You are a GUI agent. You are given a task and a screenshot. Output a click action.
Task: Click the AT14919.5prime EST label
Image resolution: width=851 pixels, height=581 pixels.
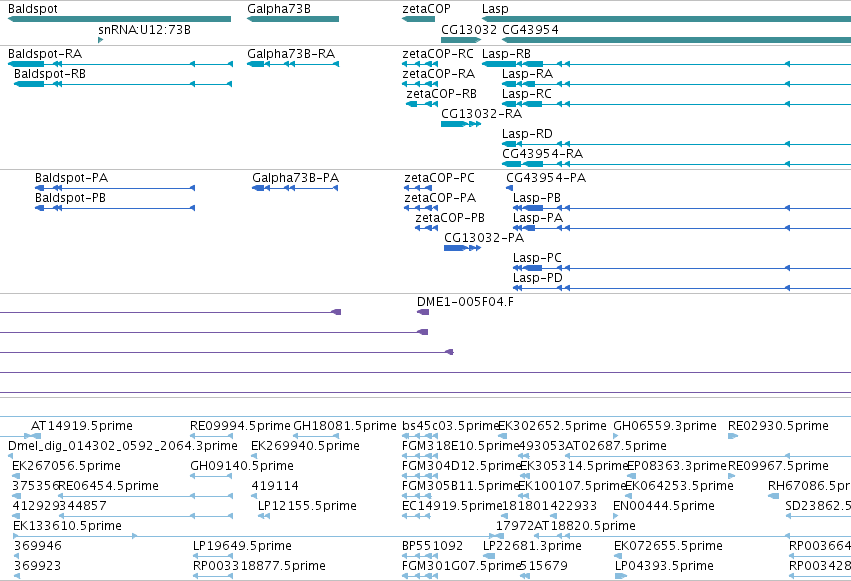[x=82, y=426]
